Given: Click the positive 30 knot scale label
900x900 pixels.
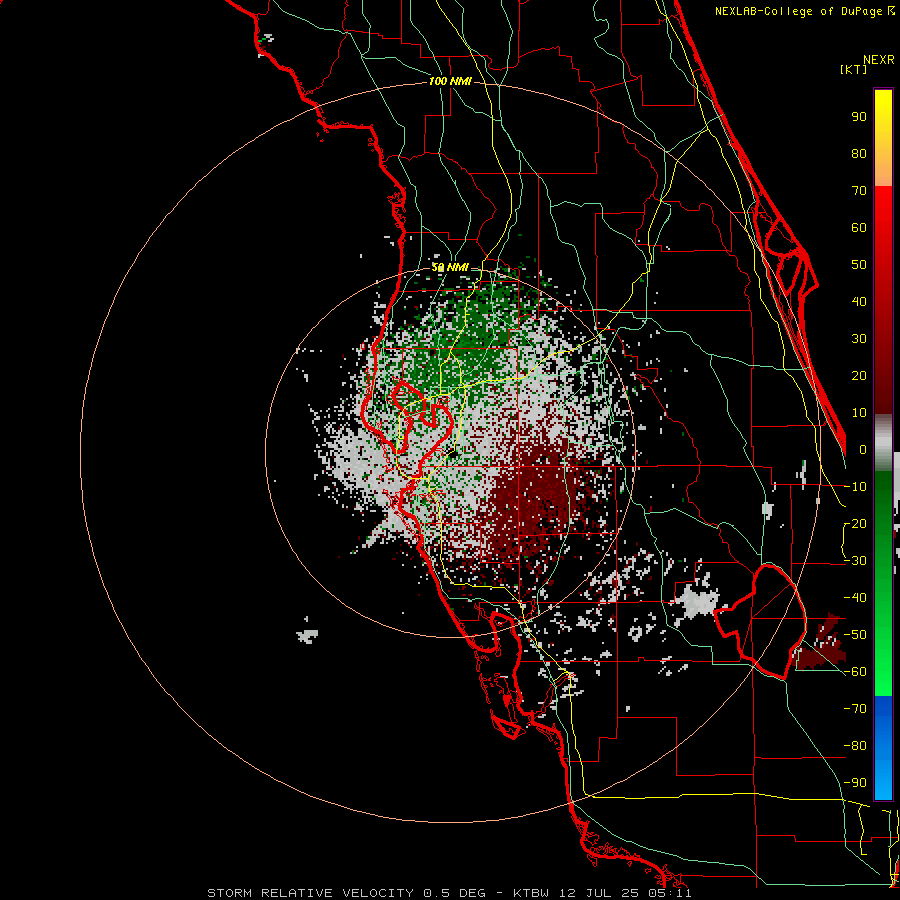Looking at the screenshot, I should click(859, 339).
